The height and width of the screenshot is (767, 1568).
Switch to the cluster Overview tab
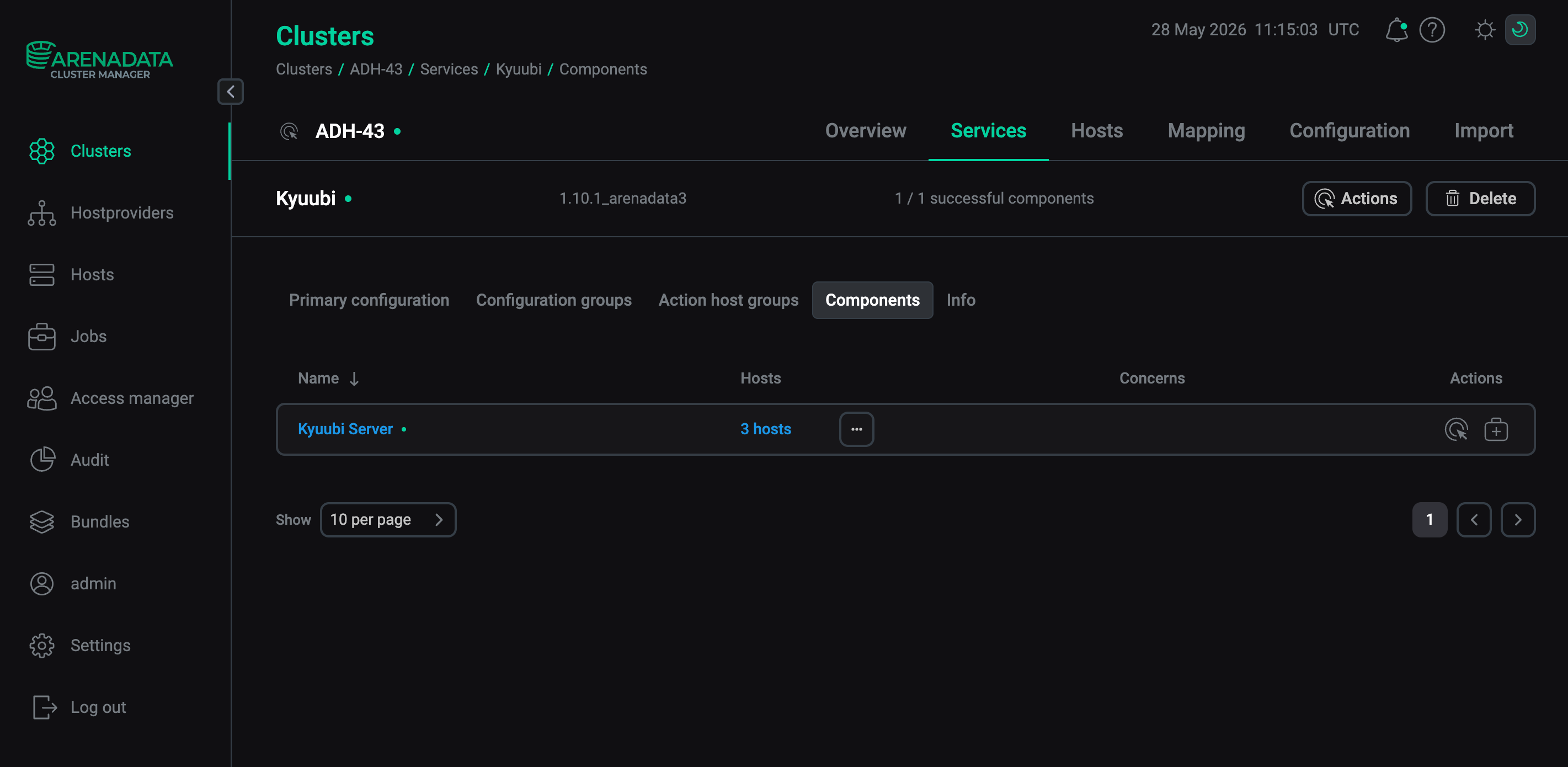pyautogui.click(x=866, y=131)
